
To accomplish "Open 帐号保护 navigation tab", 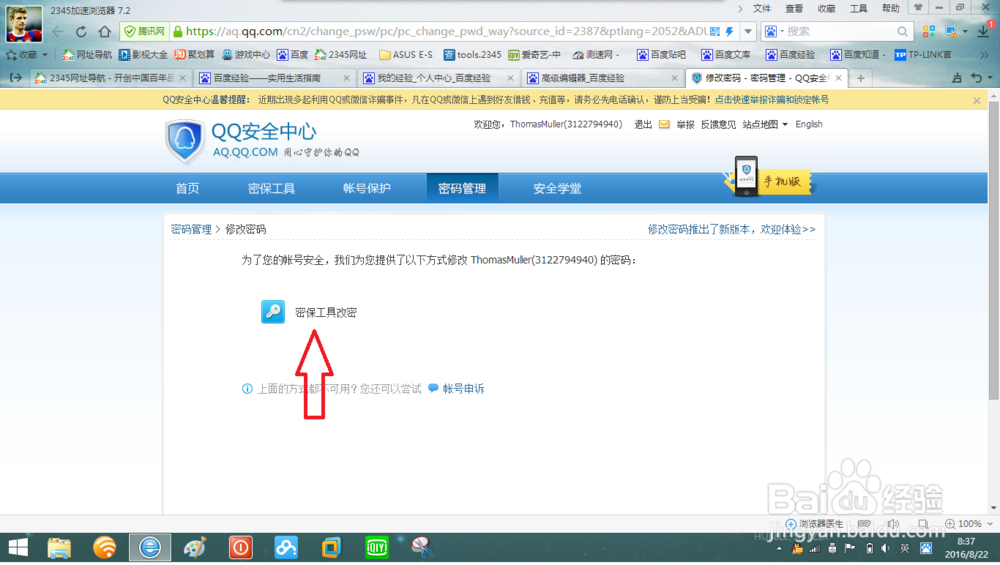I will tap(367, 188).
